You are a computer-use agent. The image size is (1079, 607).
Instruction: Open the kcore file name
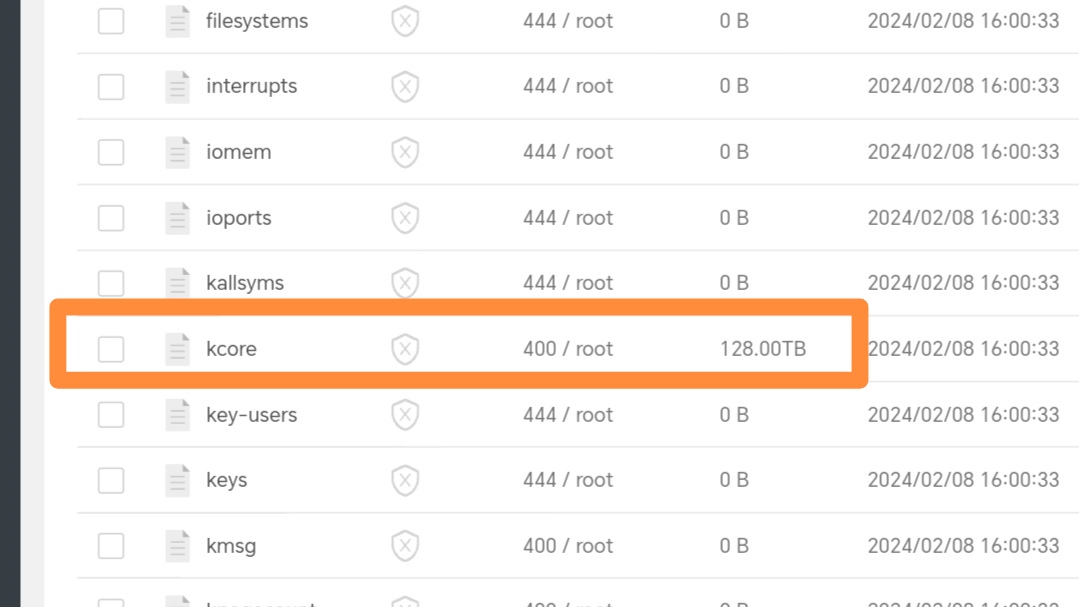(x=231, y=349)
